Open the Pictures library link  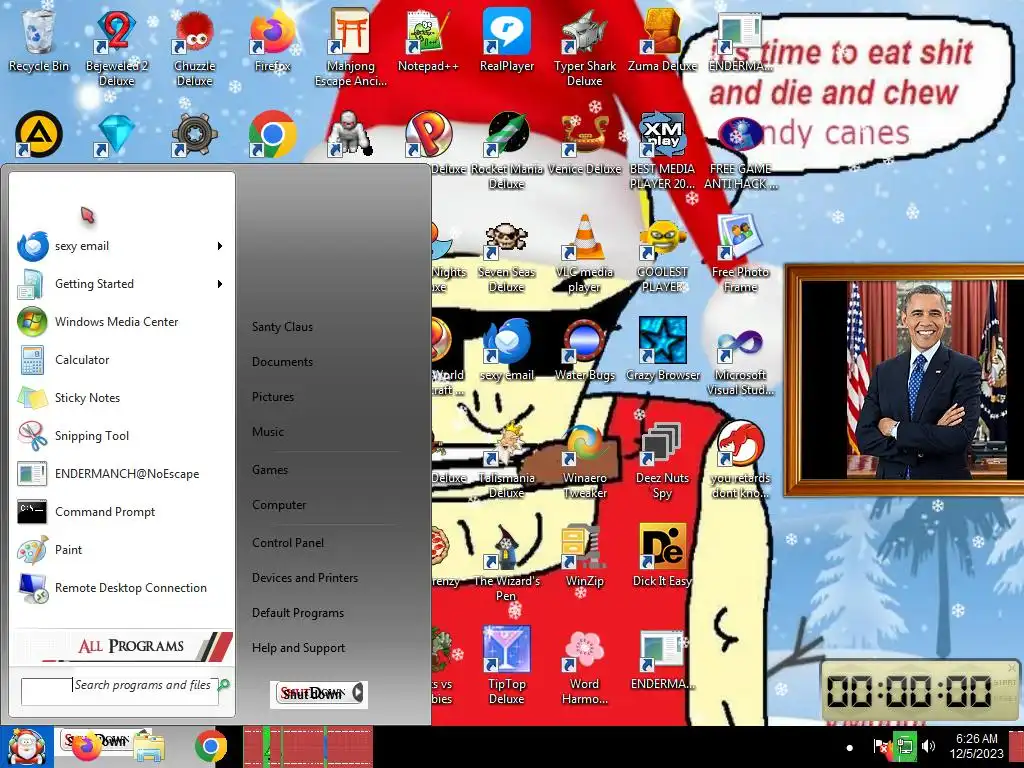(273, 396)
